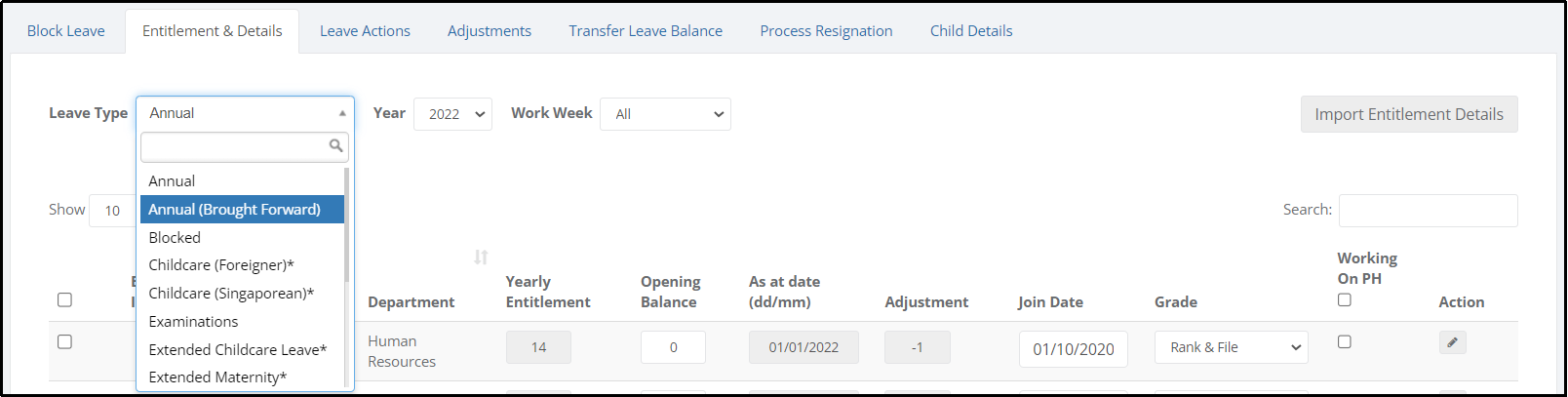This screenshot has height=397, width=1568.
Task: Click the table Search input field
Action: coord(1428,211)
